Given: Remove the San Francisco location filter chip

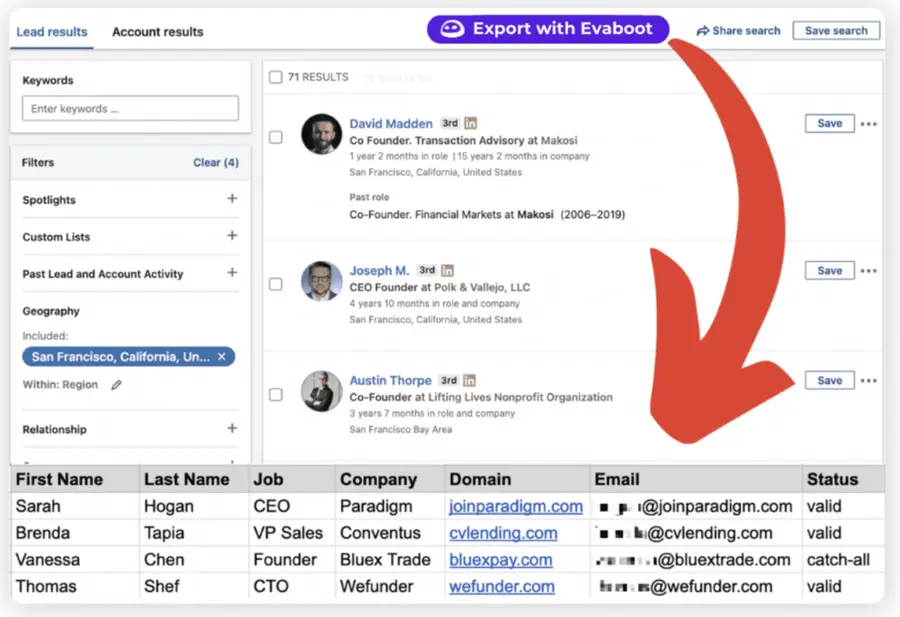Looking at the screenshot, I should pyautogui.click(x=224, y=357).
